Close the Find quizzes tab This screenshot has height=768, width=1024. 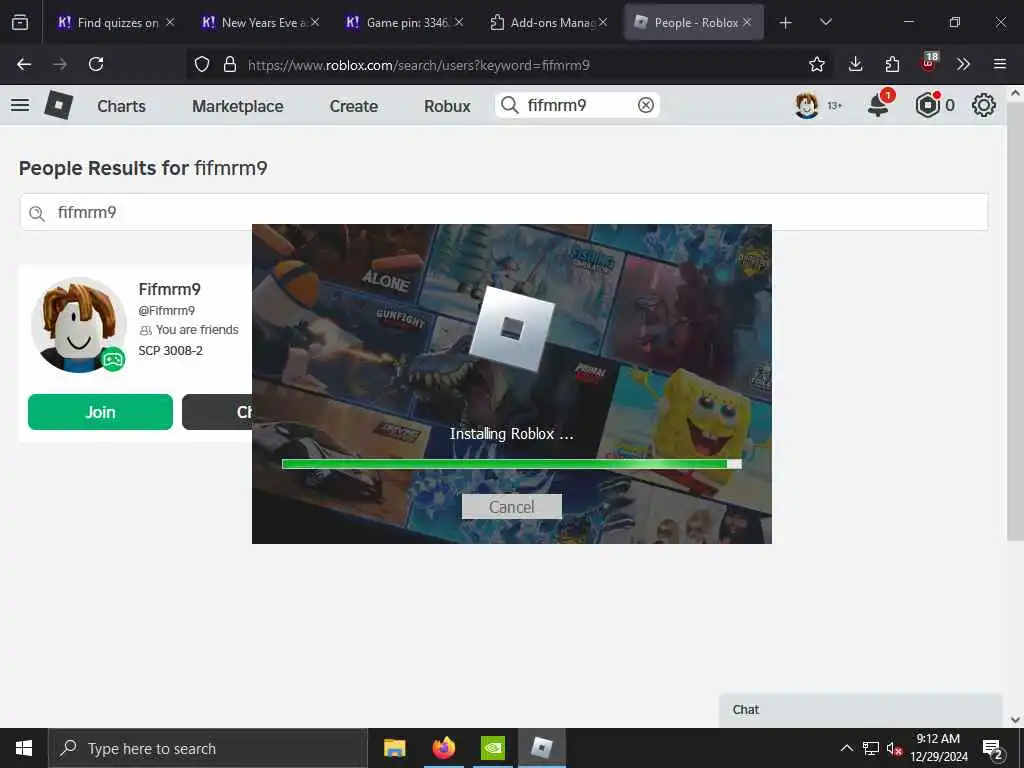coord(170,22)
